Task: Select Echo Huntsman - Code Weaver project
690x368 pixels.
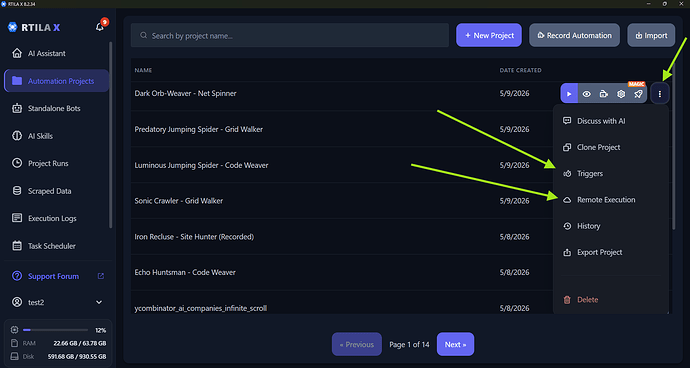Action: pos(185,272)
